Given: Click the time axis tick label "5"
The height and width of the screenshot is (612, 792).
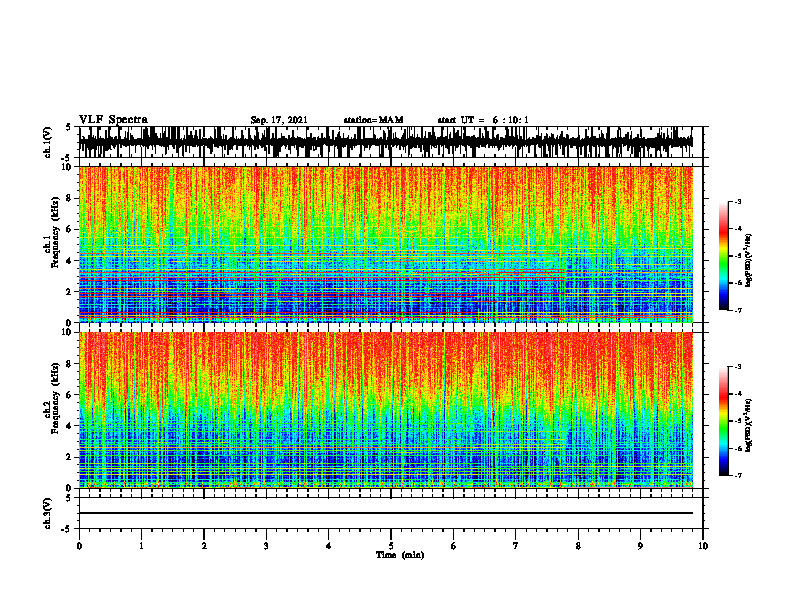Looking at the screenshot, I should coord(391,546).
